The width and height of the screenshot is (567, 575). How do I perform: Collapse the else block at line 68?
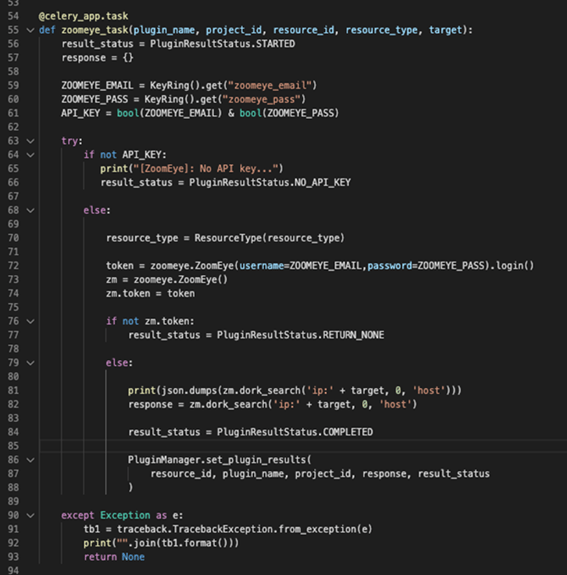(x=30, y=210)
